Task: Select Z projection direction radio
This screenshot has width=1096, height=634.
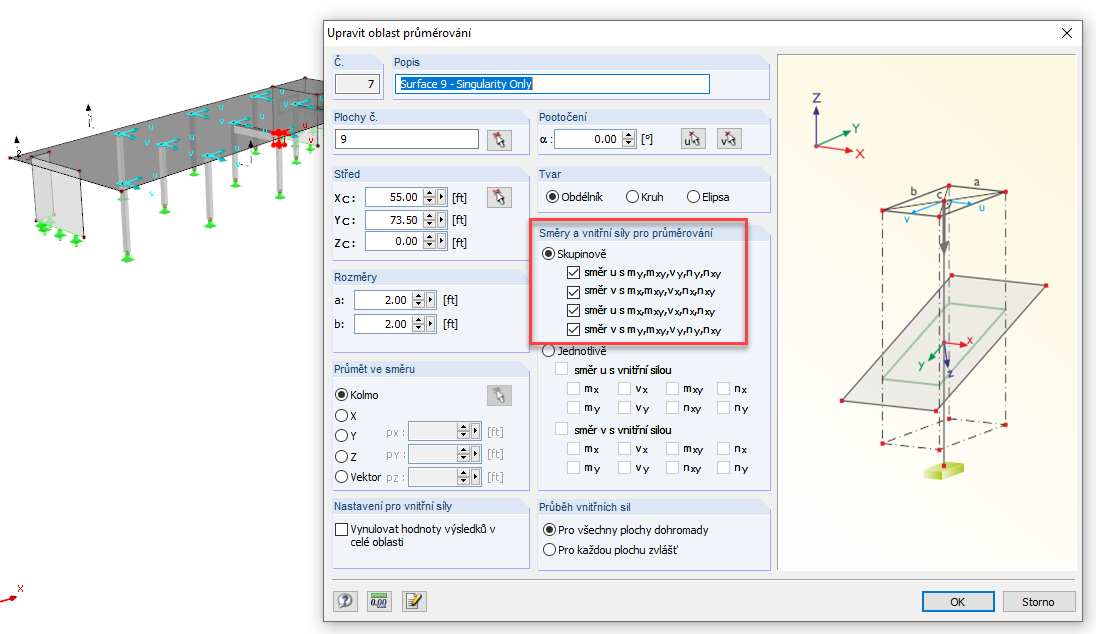Action: [342, 456]
